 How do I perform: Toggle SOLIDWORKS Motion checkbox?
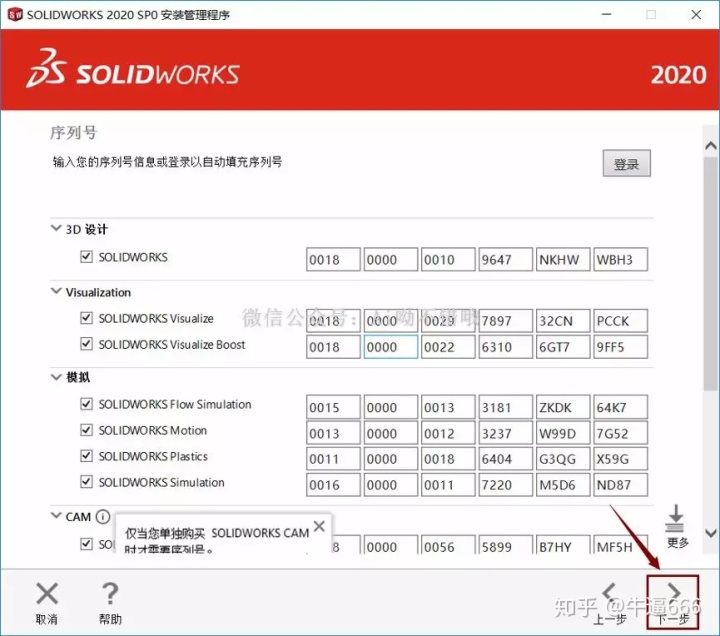click(86, 430)
